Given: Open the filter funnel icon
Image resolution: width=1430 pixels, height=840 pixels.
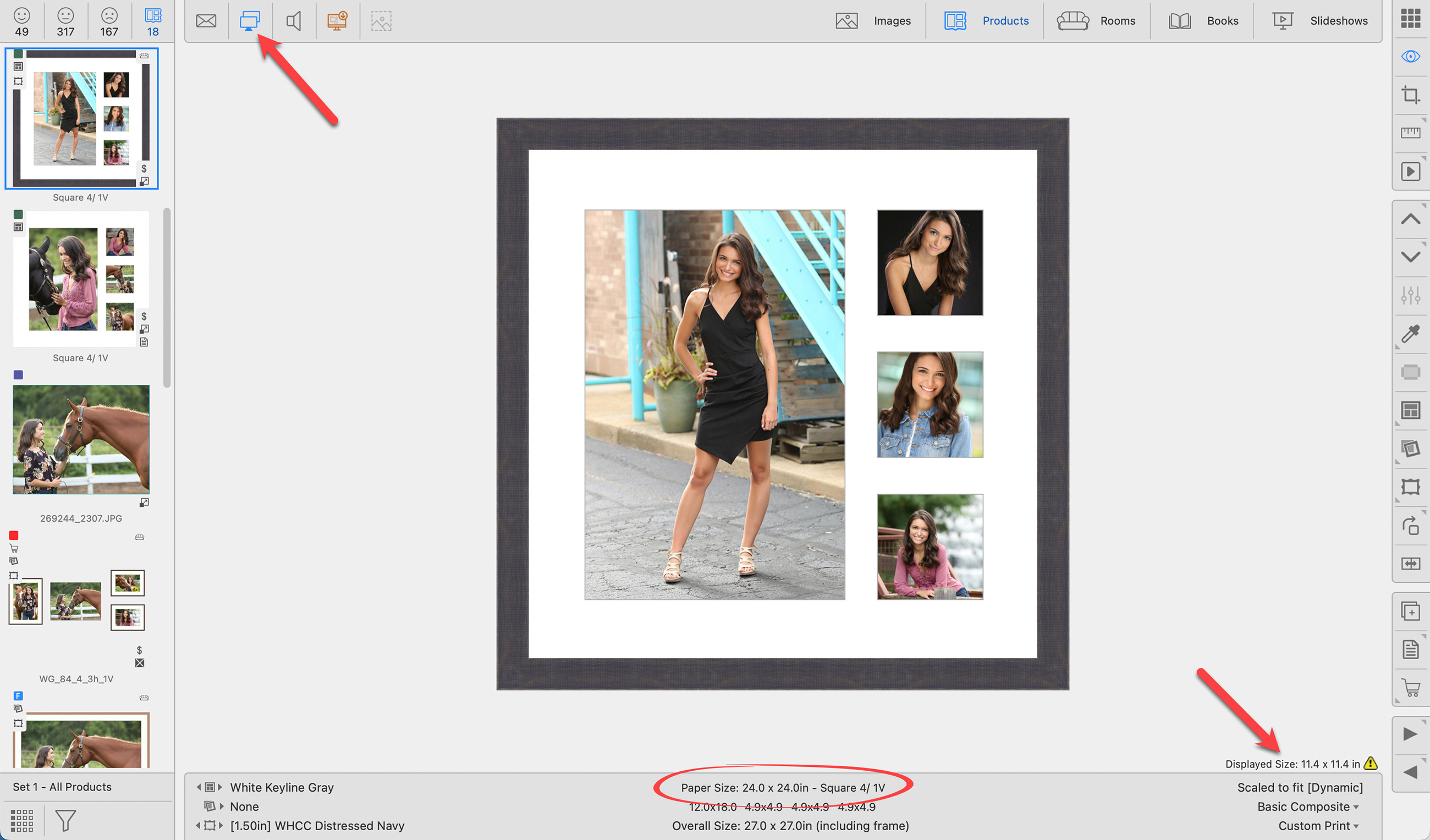Looking at the screenshot, I should pyautogui.click(x=65, y=820).
